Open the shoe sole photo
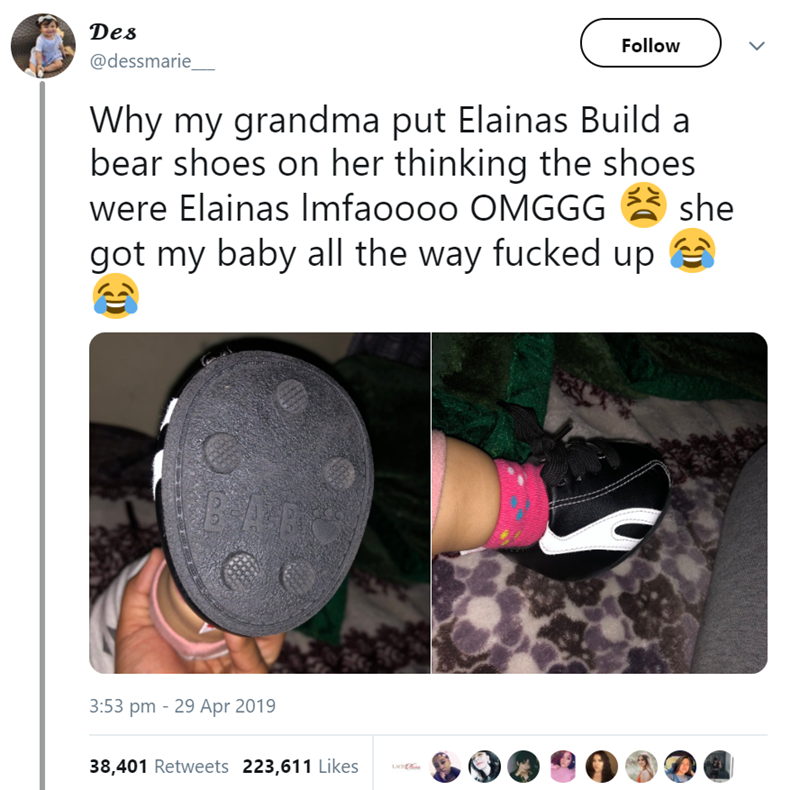 click(260, 503)
